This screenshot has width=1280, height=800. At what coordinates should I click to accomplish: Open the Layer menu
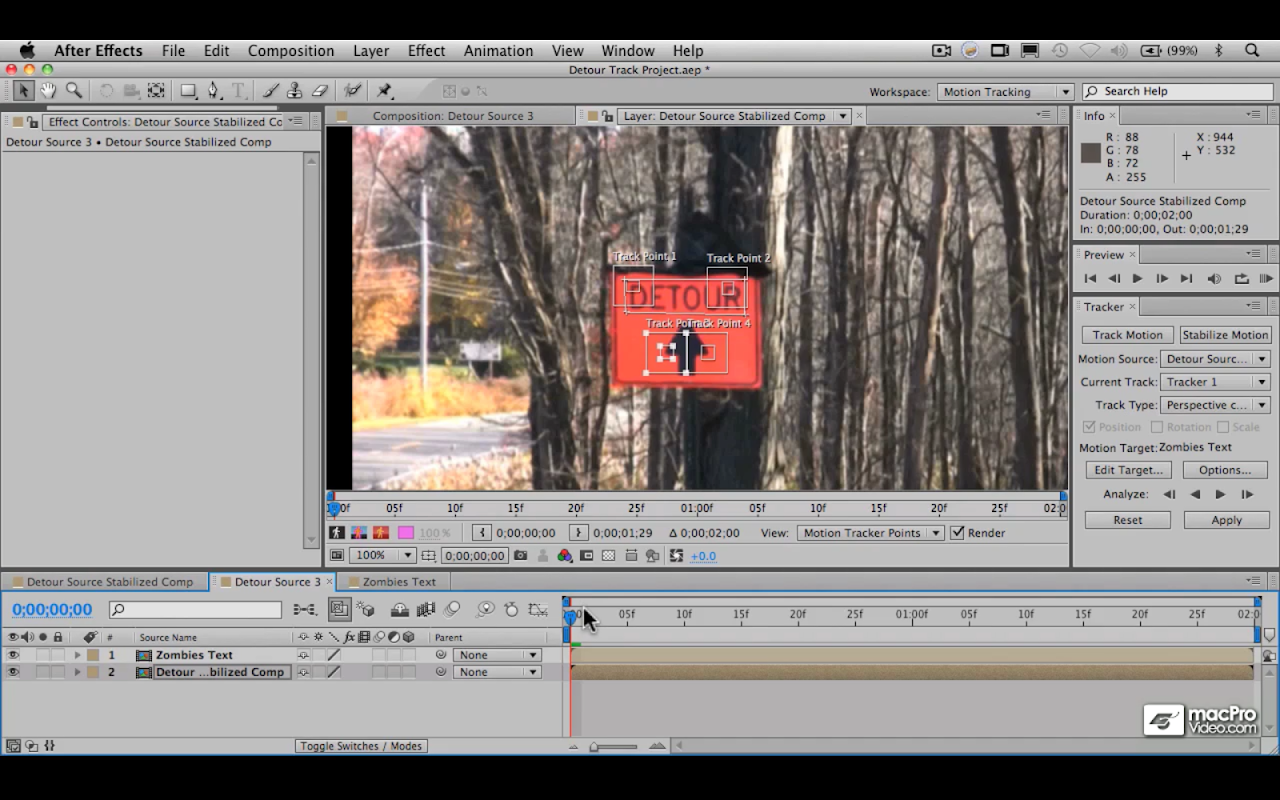(371, 50)
